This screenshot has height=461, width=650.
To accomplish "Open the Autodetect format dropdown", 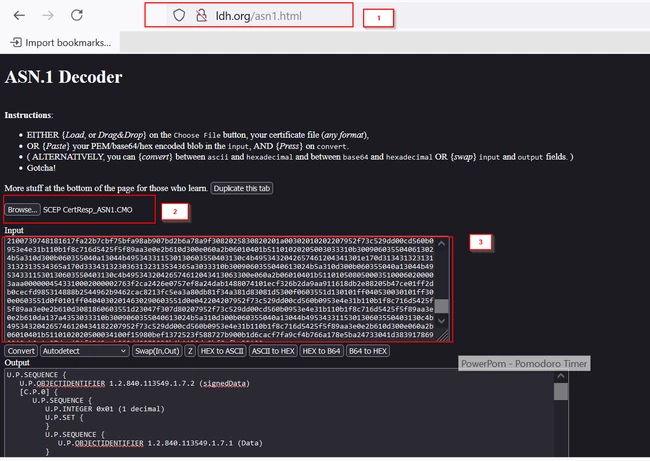I will click(x=85, y=351).
